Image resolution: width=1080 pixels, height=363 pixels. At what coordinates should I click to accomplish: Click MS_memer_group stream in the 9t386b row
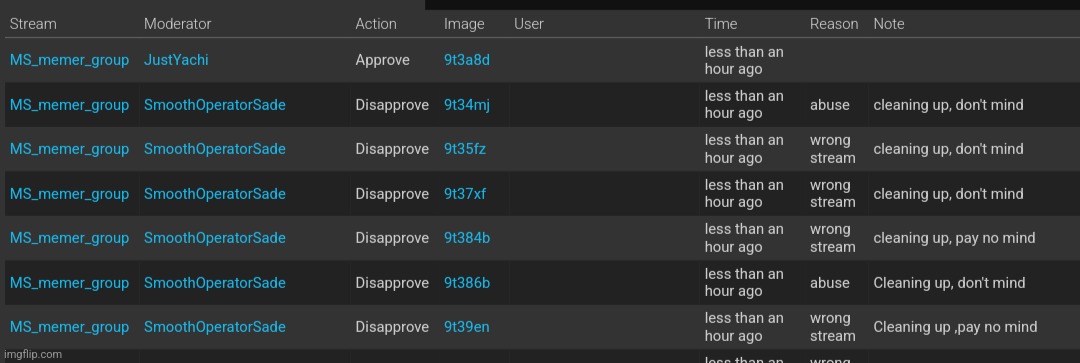[69, 282]
